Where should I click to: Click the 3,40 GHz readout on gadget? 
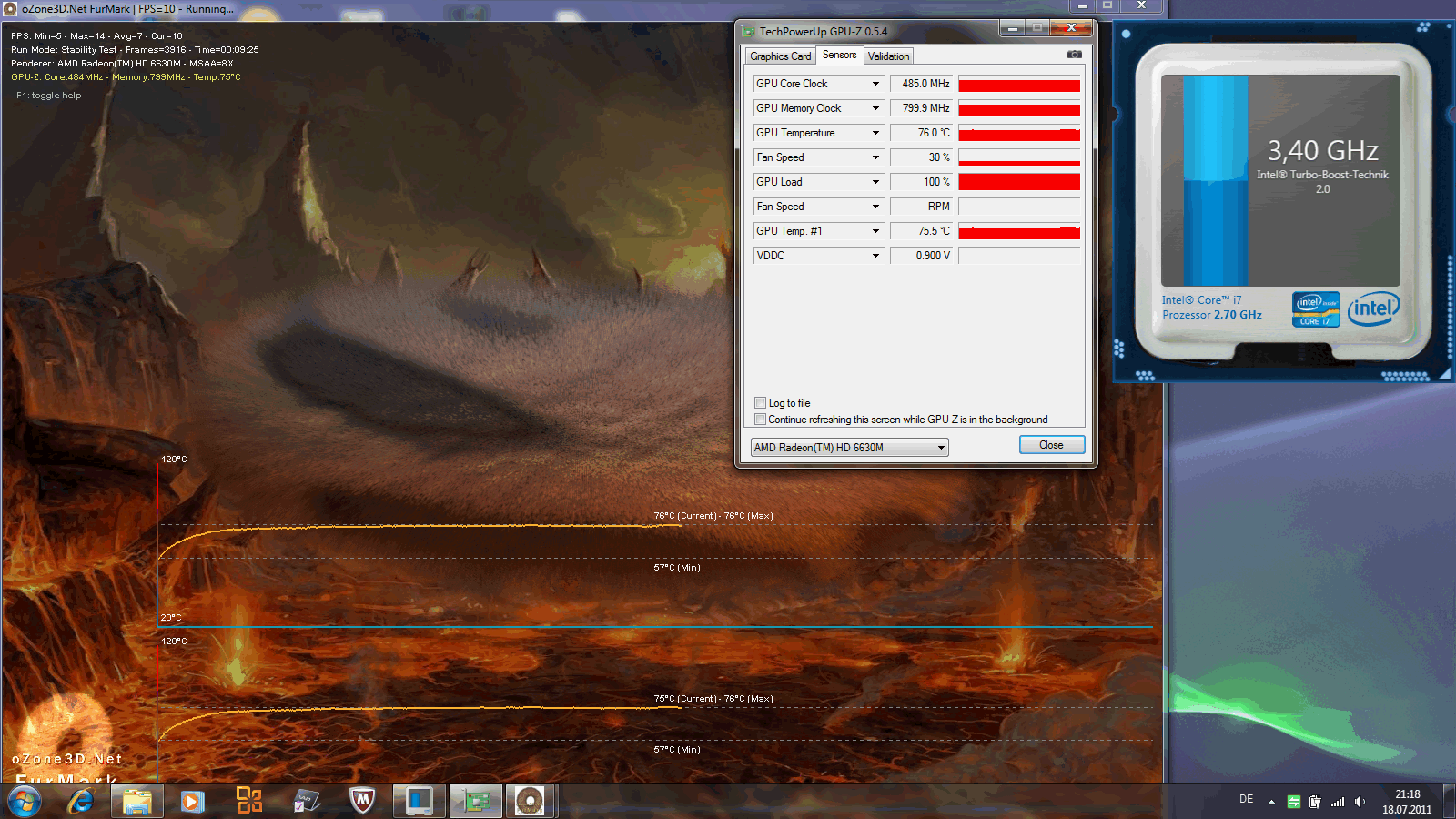point(1322,150)
